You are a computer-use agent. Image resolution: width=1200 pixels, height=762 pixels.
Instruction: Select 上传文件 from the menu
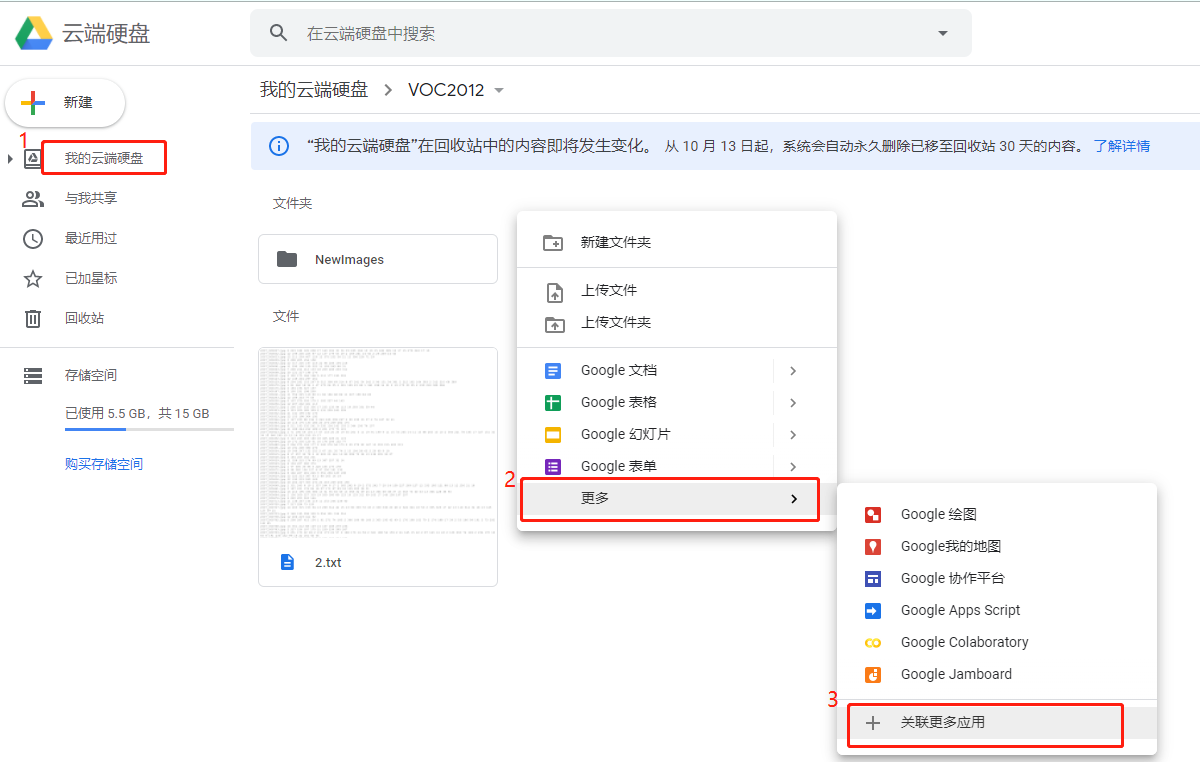click(614, 290)
